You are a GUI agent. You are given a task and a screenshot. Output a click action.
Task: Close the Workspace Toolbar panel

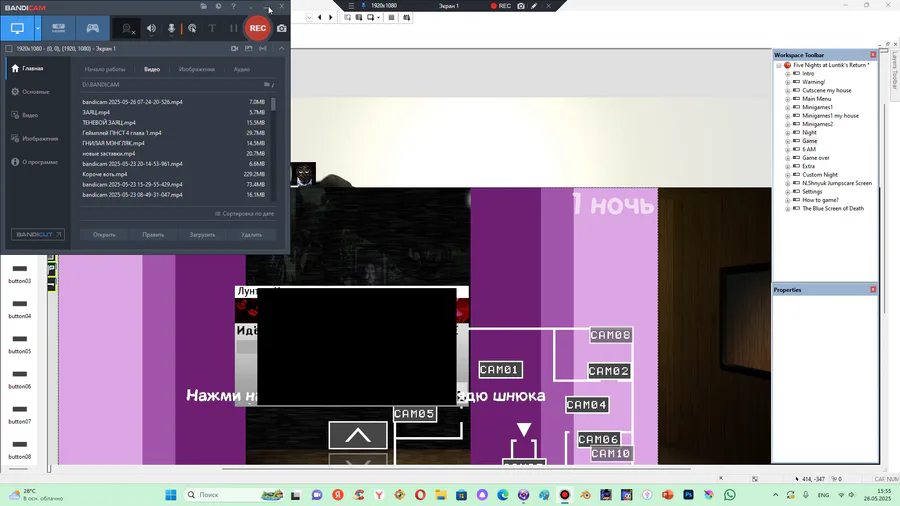tap(873, 55)
